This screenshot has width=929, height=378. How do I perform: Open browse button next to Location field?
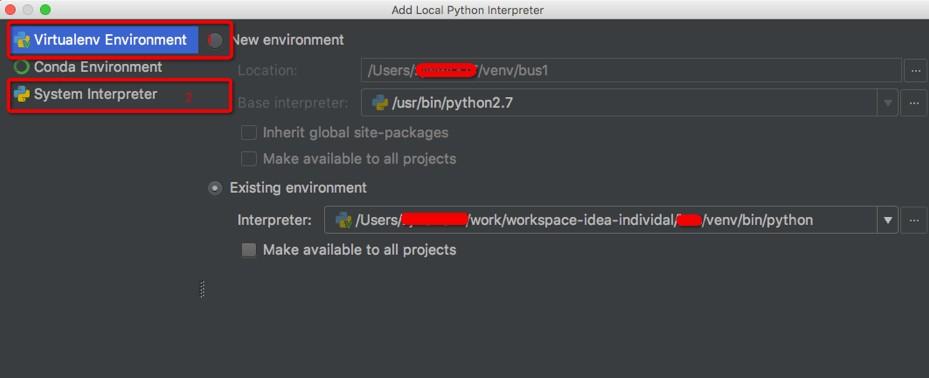click(915, 71)
